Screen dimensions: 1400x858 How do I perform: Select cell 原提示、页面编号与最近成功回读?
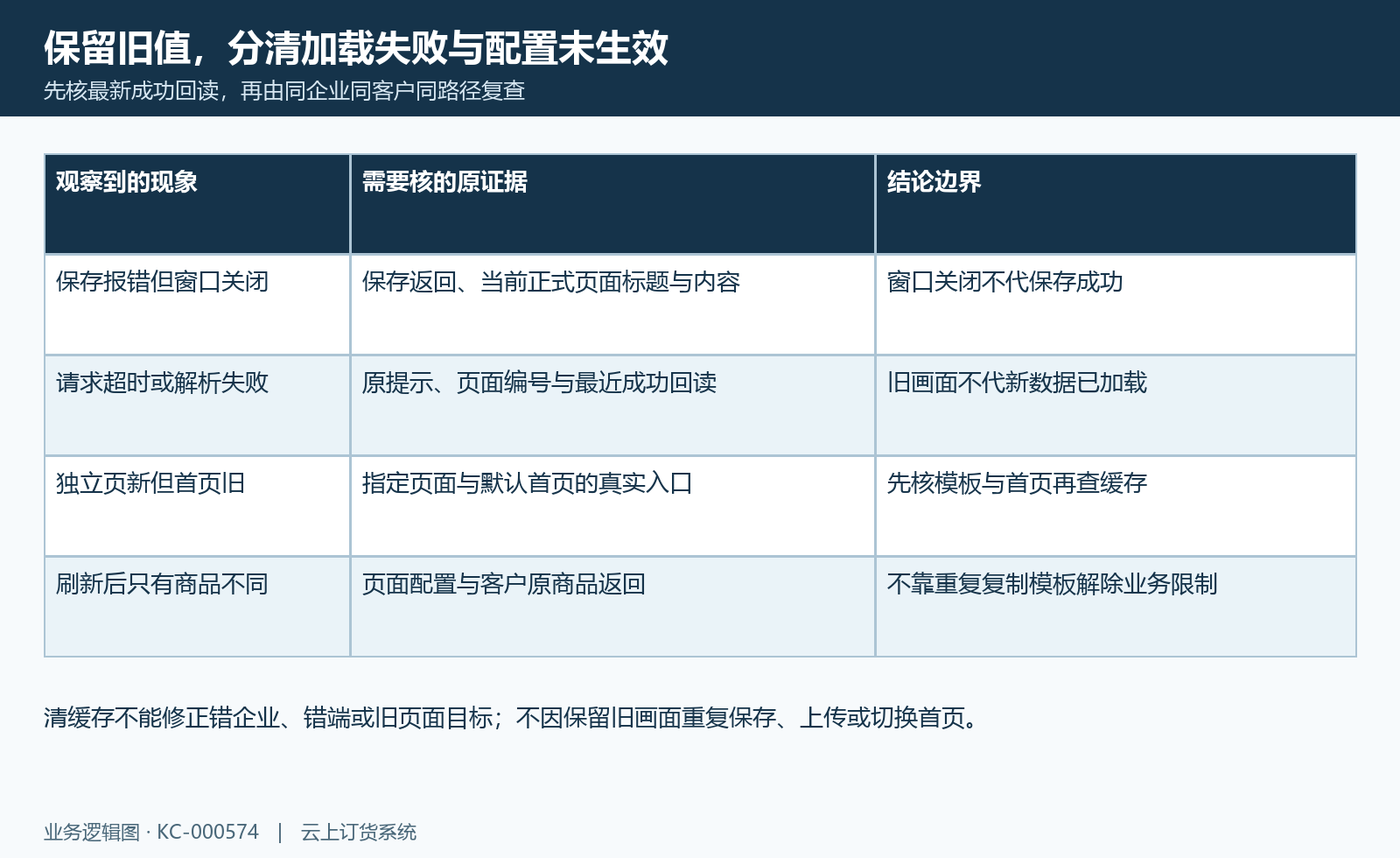(x=612, y=405)
